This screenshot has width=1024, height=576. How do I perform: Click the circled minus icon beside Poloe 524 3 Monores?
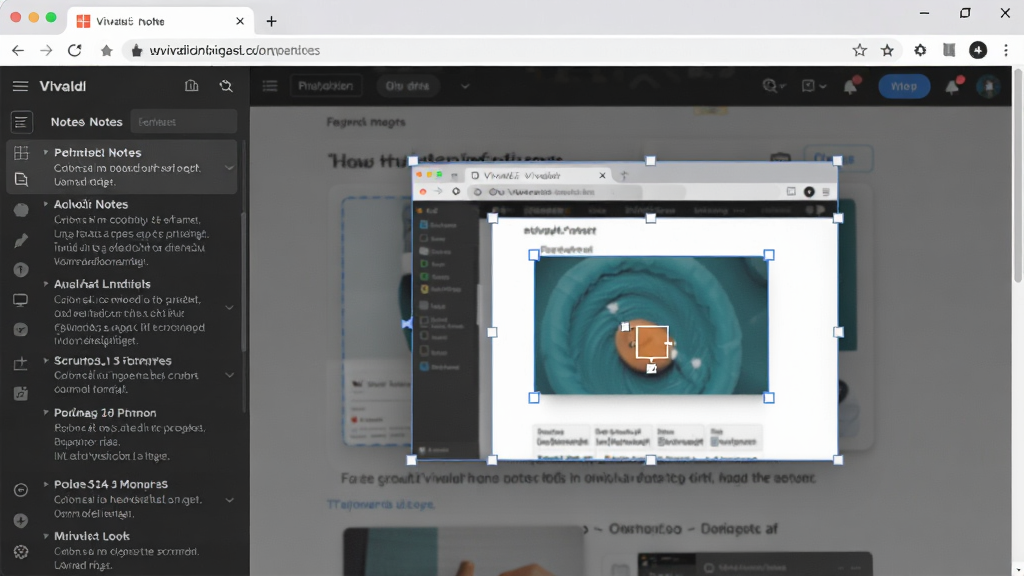(x=21, y=490)
